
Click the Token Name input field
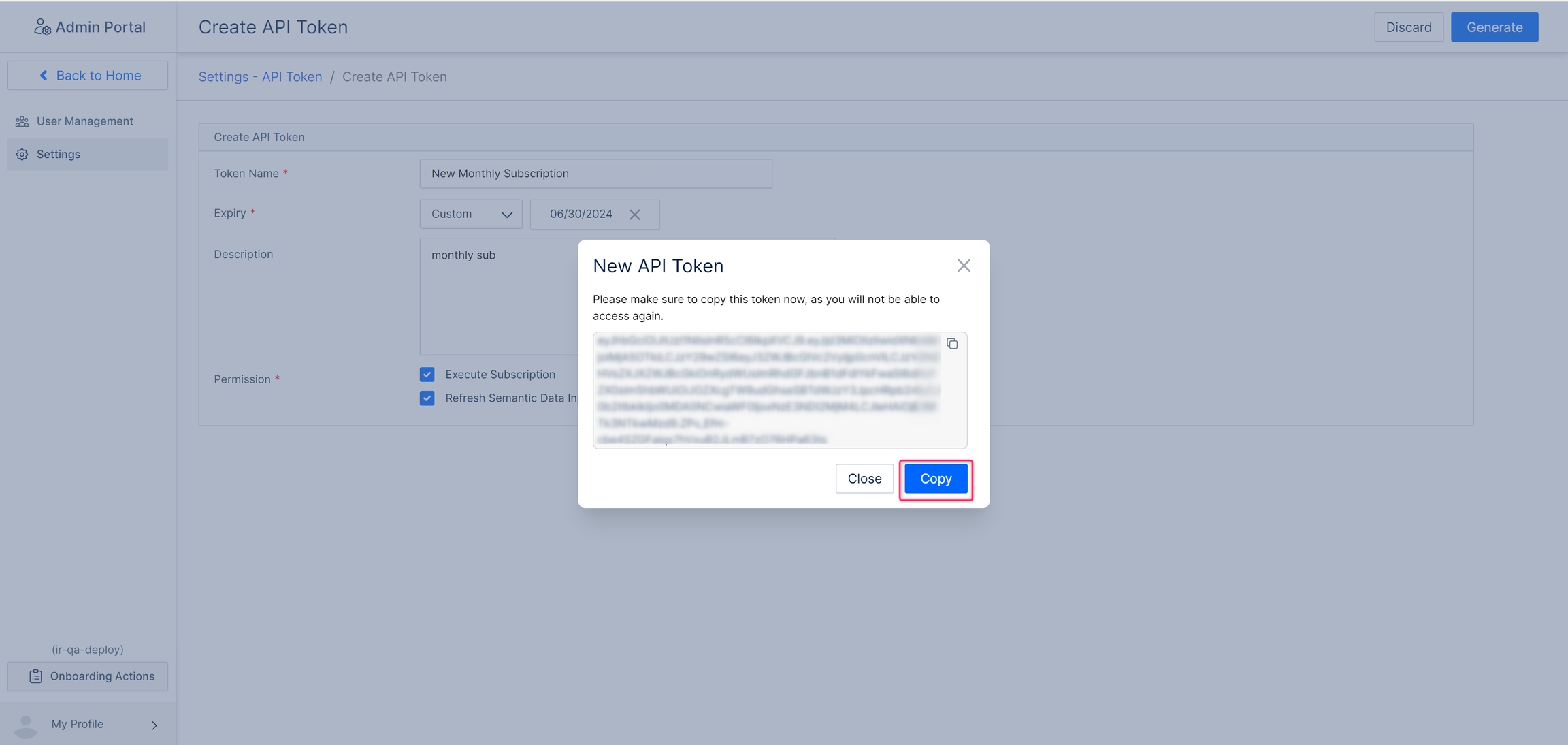595,174
